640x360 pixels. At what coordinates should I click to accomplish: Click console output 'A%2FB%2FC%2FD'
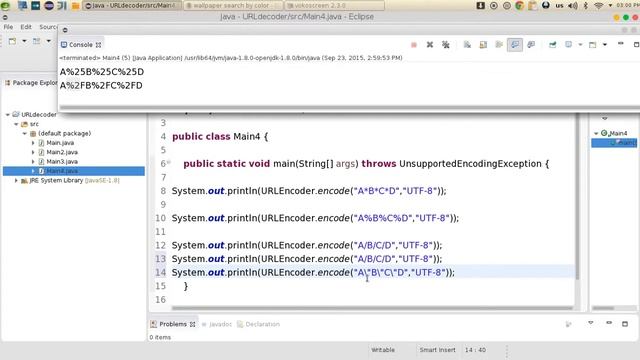click(x=101, y=86)
